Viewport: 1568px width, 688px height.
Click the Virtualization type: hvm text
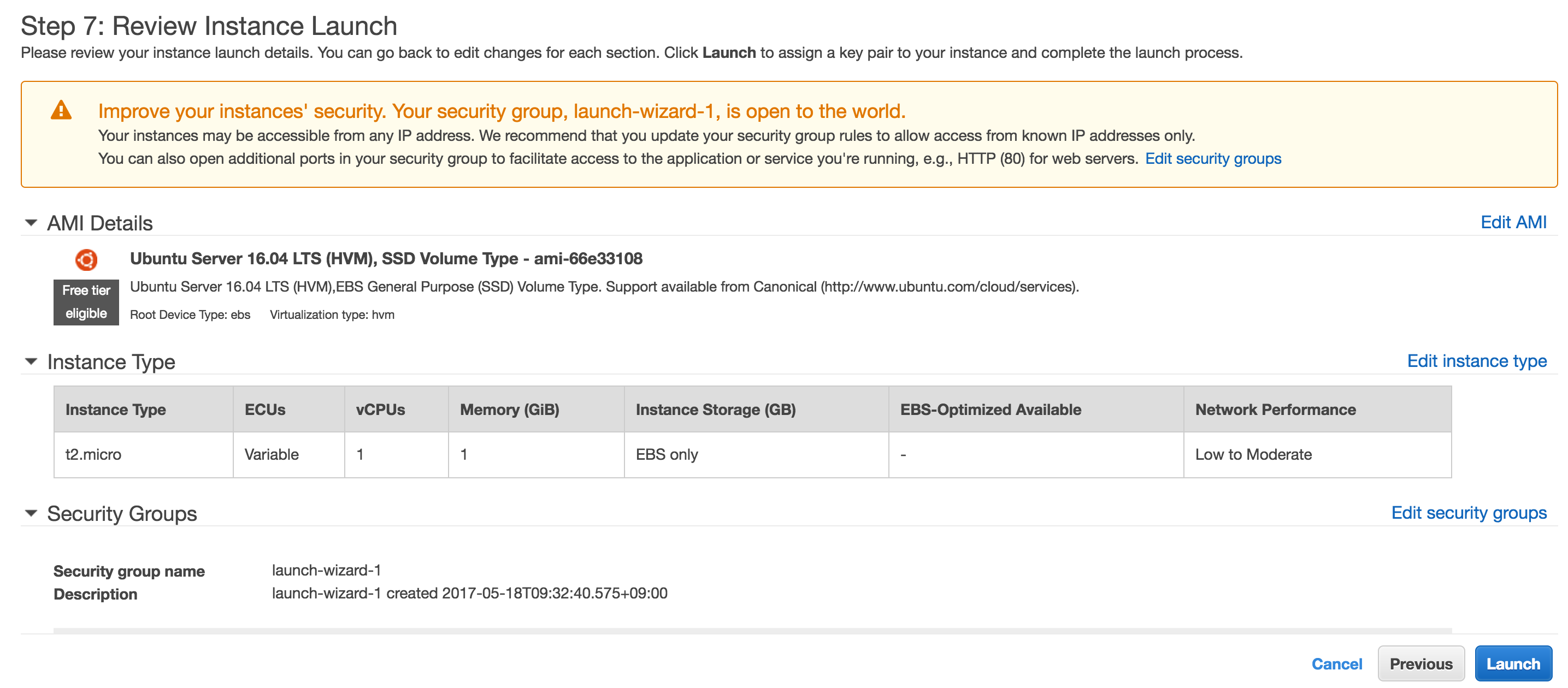click(x=332, y=315)
